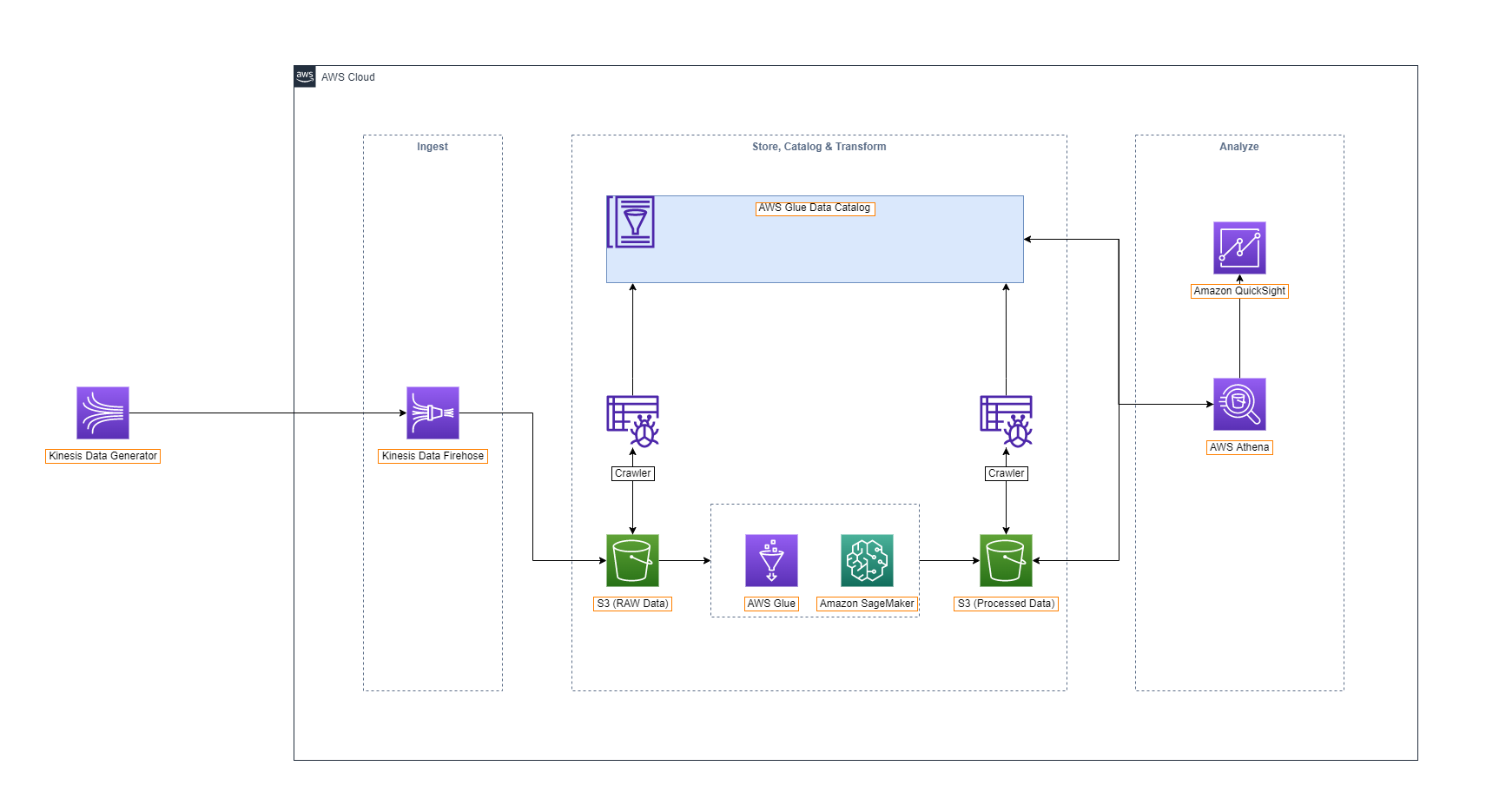Click the 'Amazon QuickSight' label

[x=1239, y=291]
